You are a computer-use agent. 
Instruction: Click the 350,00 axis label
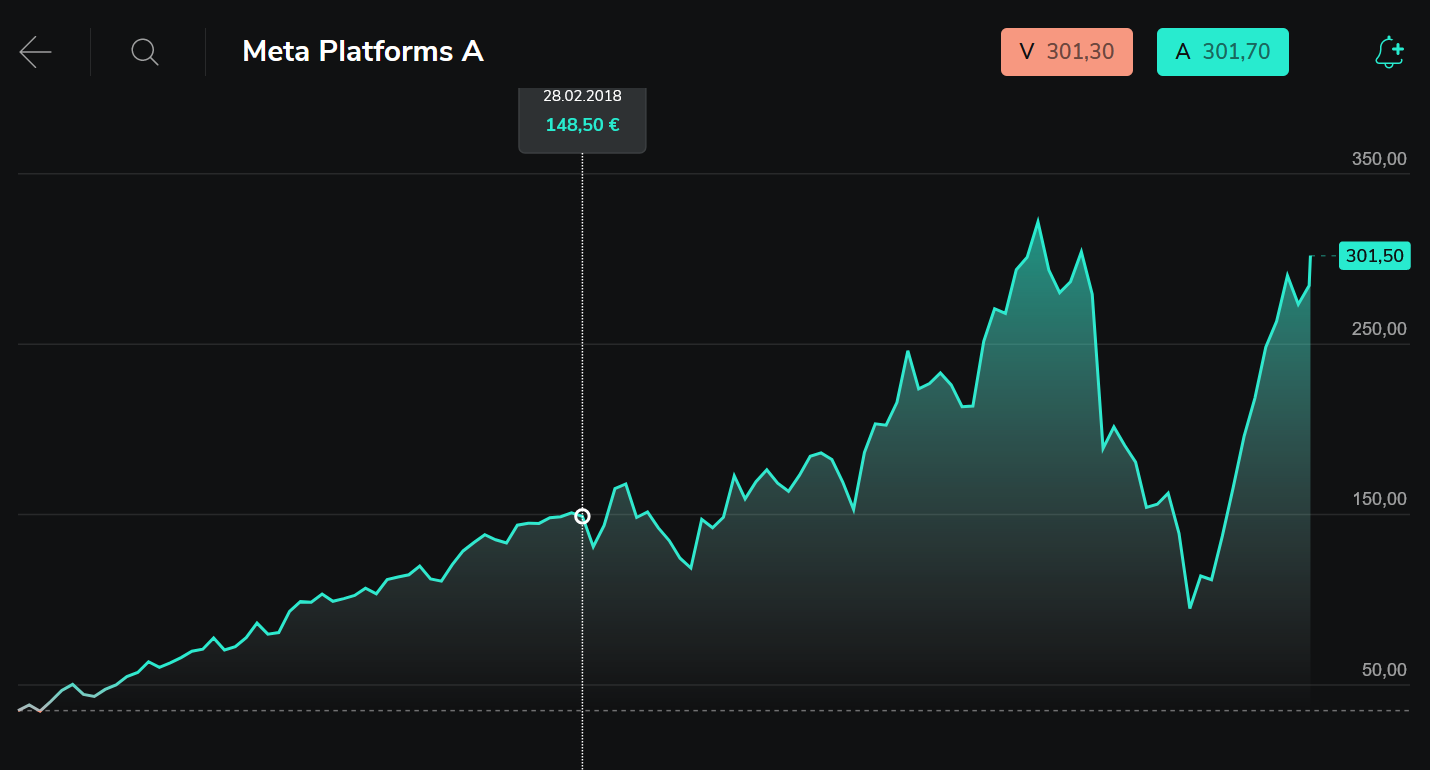(x=1379, y=159)
